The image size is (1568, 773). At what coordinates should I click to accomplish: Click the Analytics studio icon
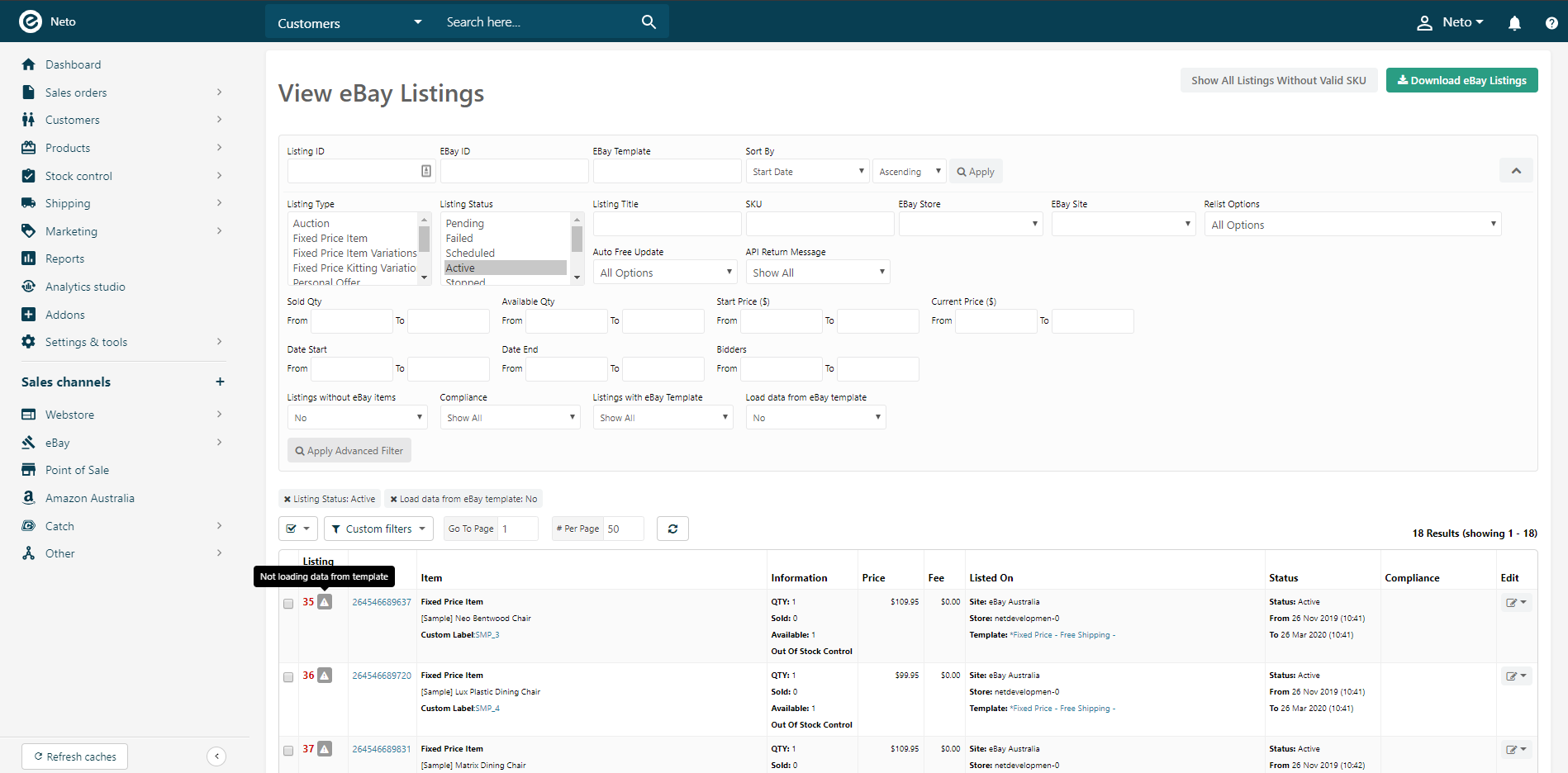click(29, 287)
